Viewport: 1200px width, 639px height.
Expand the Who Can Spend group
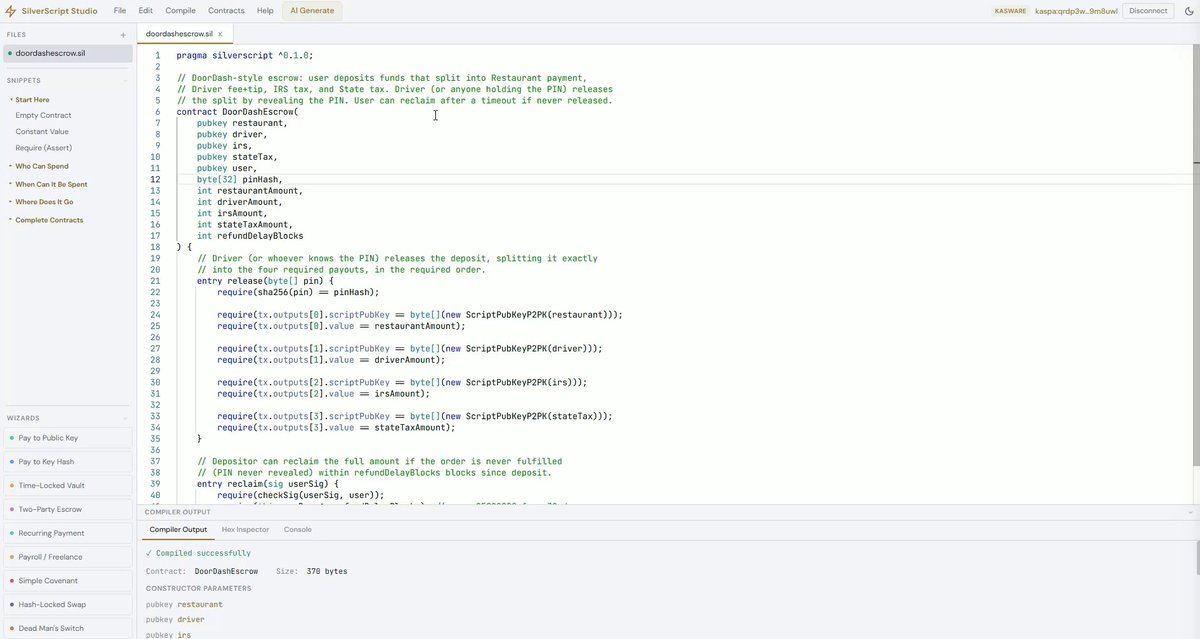(x=42, y=166)
